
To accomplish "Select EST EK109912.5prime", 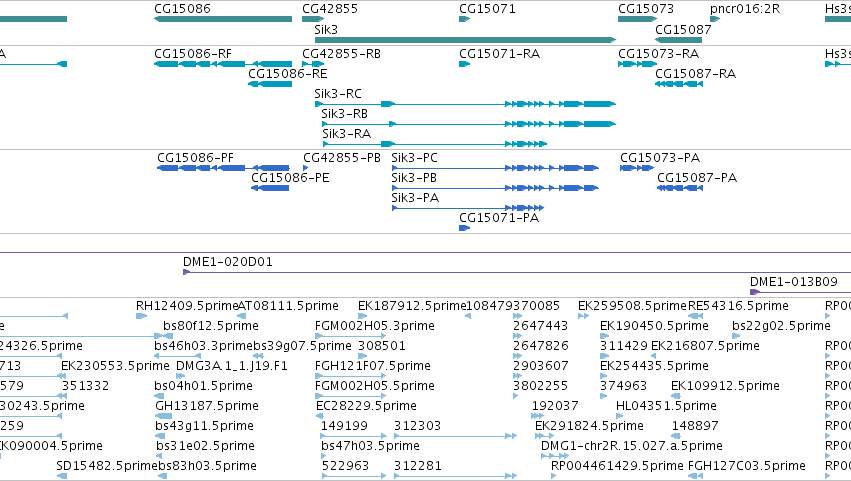I will coord(725,387).
